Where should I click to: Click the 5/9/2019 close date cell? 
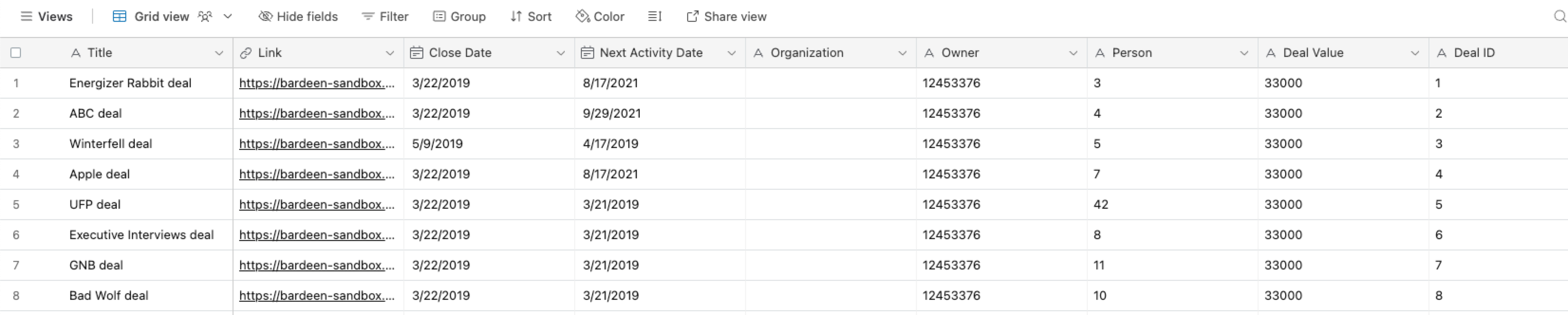pos(489,144)
